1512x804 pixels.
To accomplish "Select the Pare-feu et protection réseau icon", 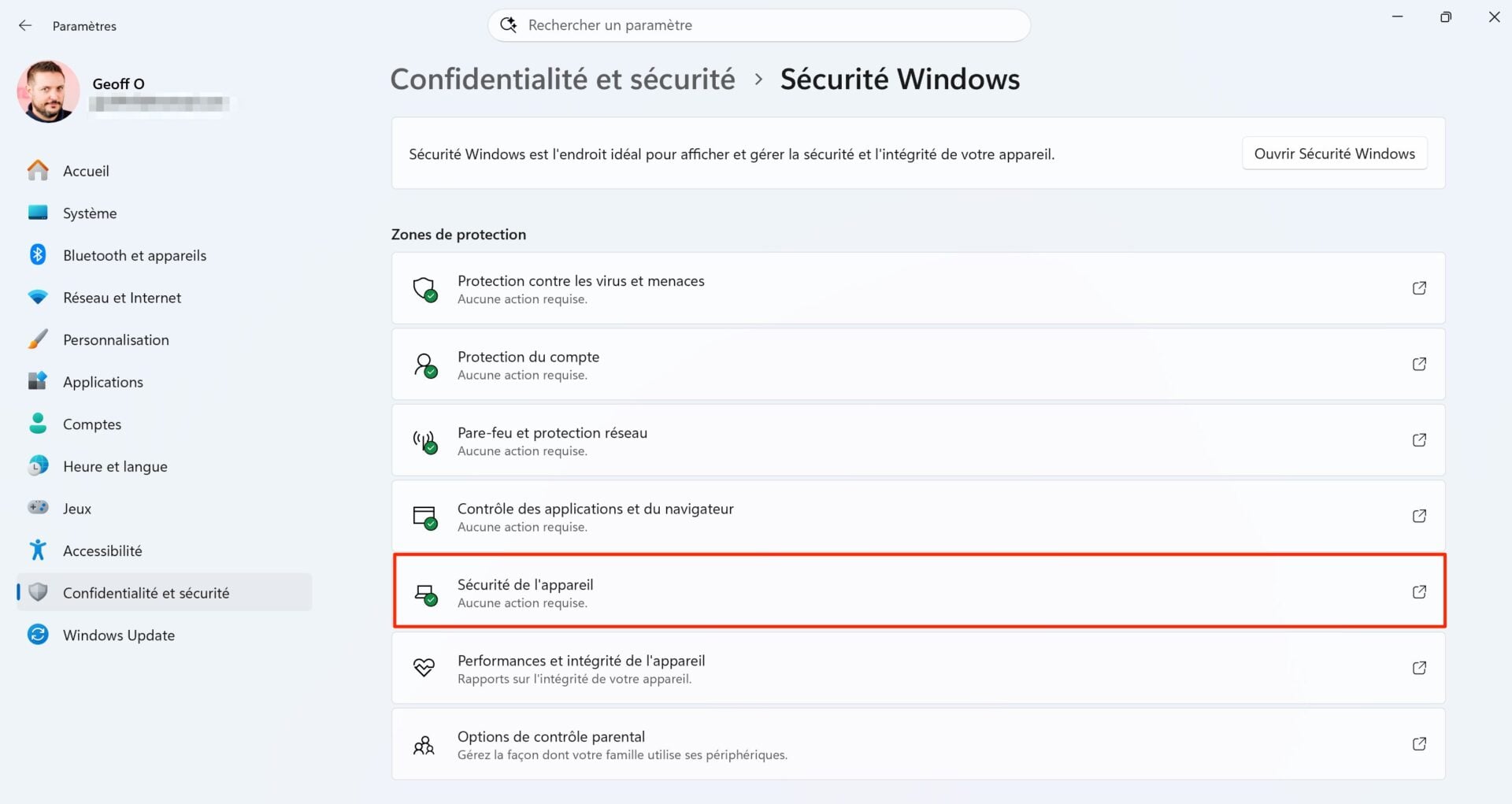I will pyautogui.click(x=425, y=440).
